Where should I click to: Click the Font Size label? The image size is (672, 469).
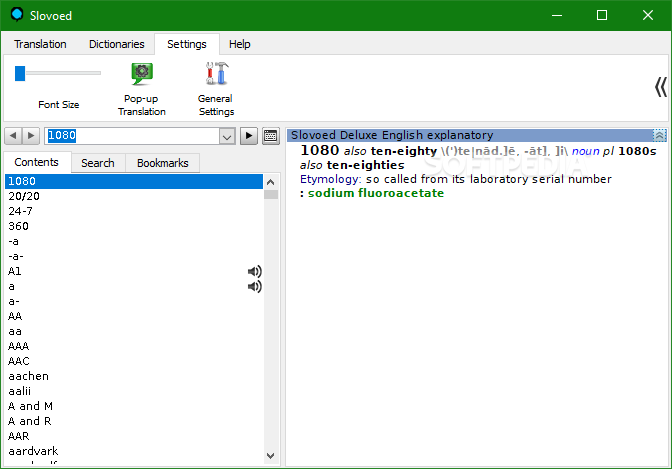59,105
